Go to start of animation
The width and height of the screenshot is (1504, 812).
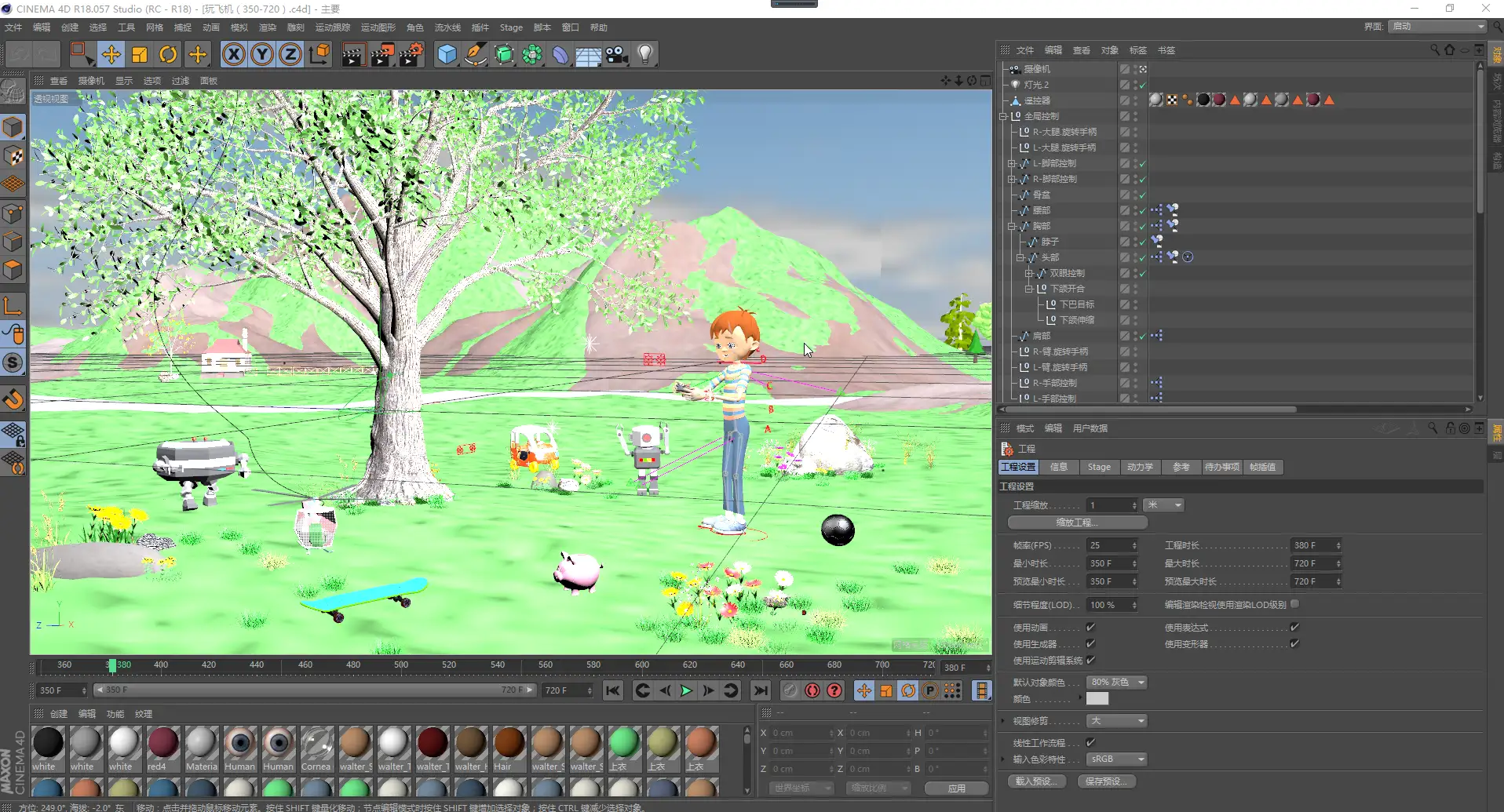pyautogui.click(x=613, y=690)
